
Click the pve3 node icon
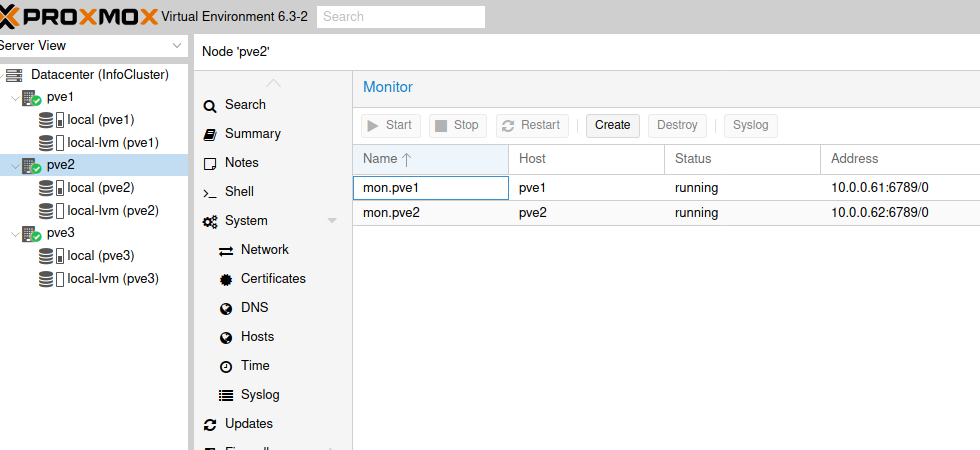pos(31,234)
